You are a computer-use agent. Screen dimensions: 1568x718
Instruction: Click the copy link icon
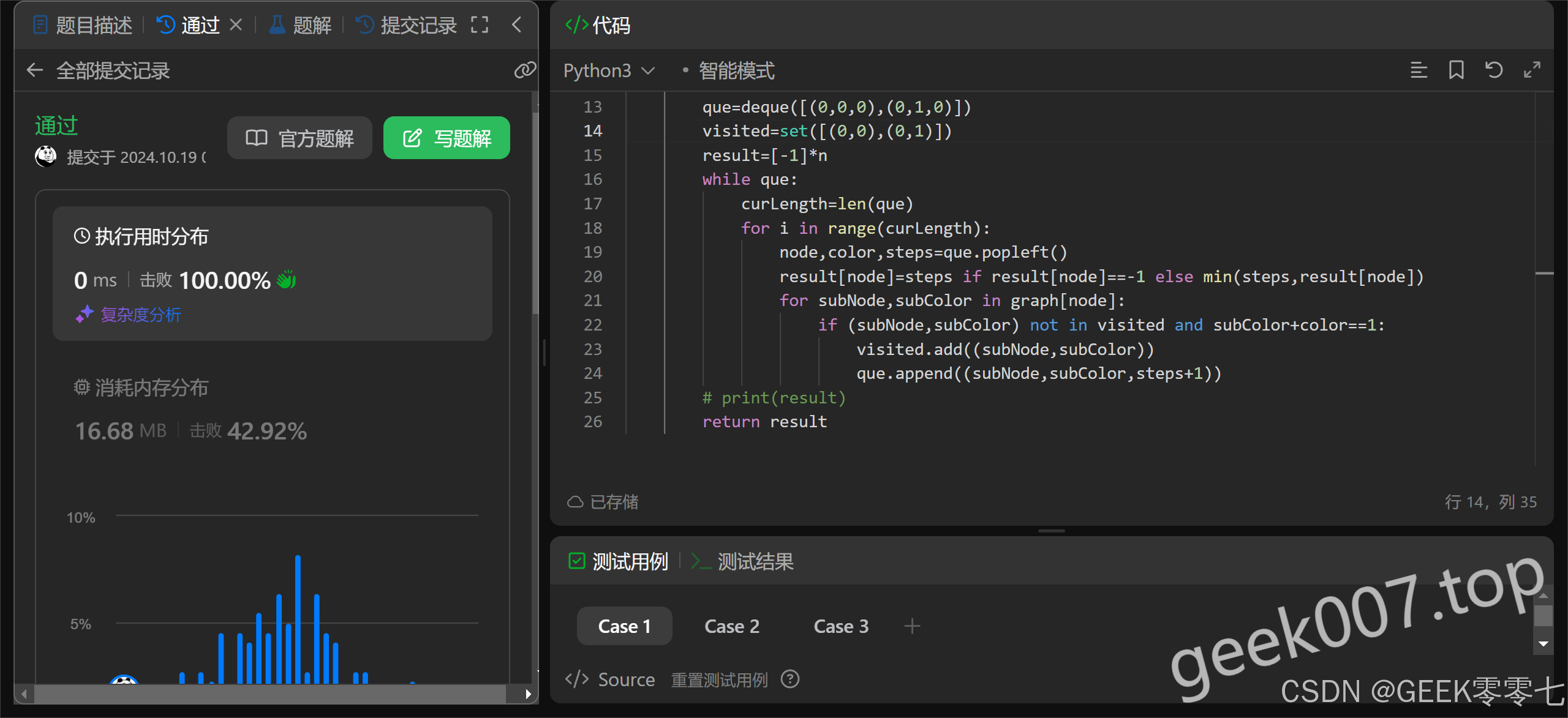tap(524, 70)
